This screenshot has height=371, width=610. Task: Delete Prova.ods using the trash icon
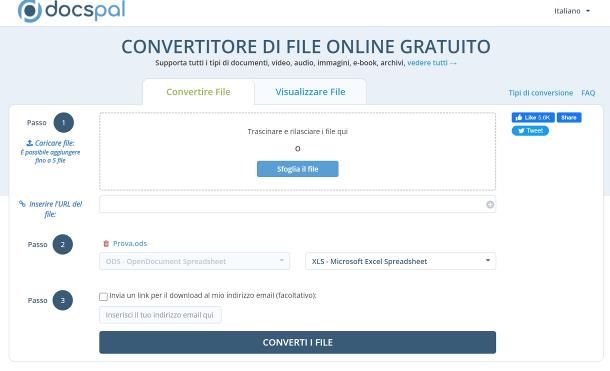tap(106, 243)
